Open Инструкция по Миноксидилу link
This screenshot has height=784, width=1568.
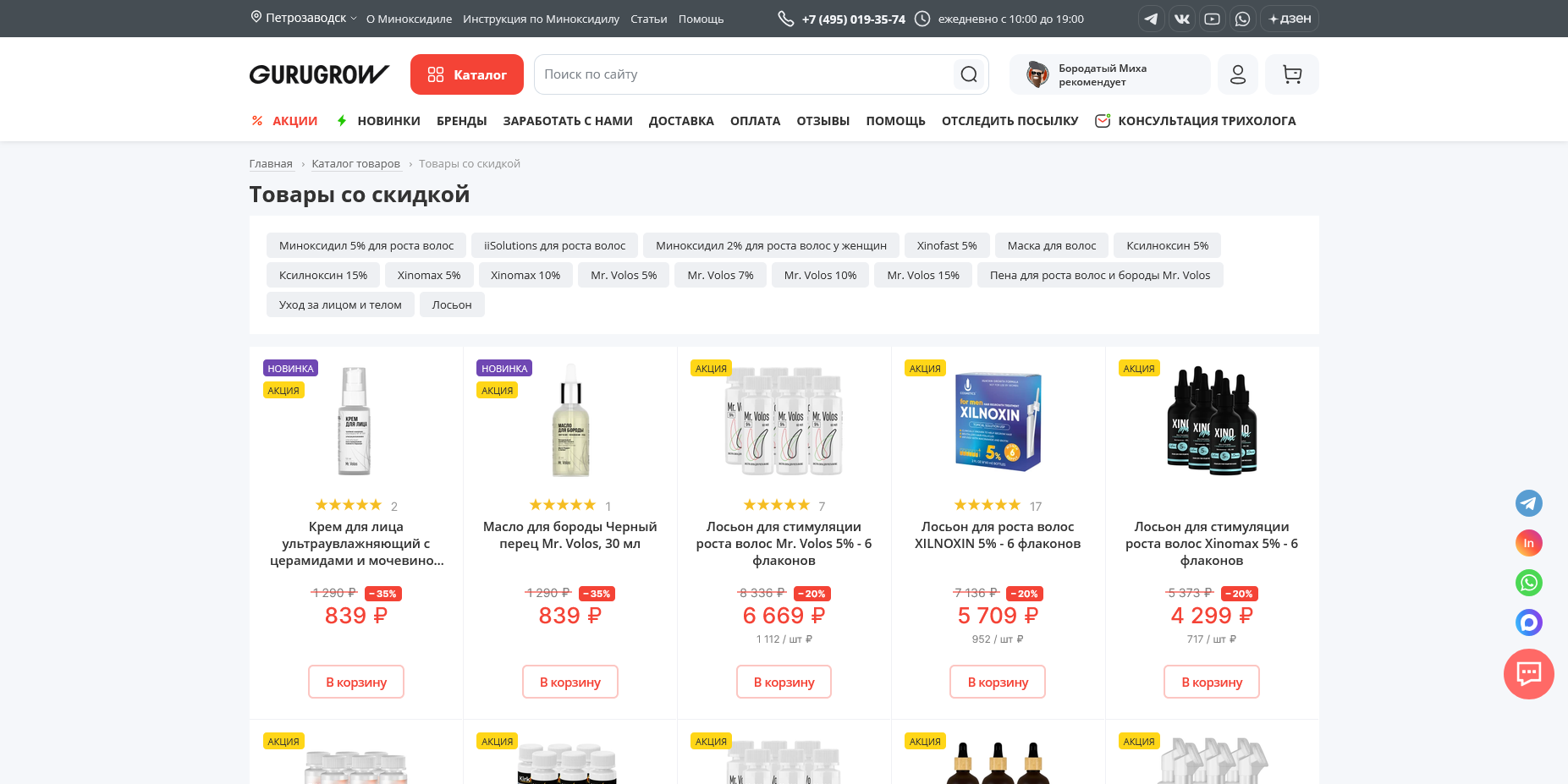[541, 19]
